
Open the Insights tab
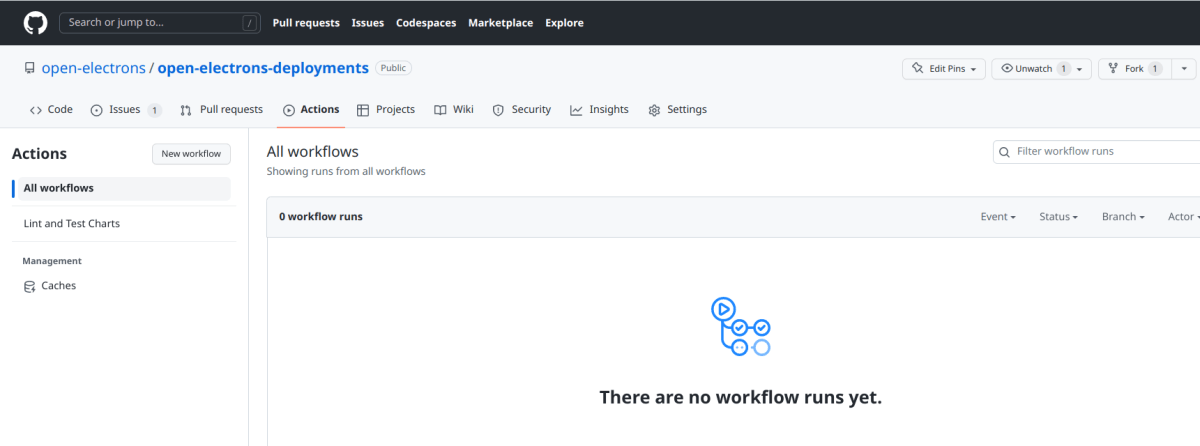coord(600,110)
